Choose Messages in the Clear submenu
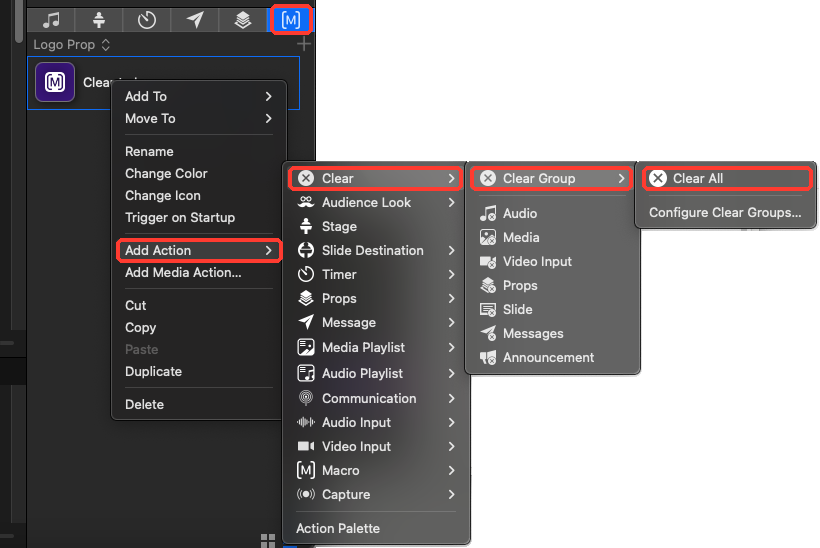 [x=552, y=334]
